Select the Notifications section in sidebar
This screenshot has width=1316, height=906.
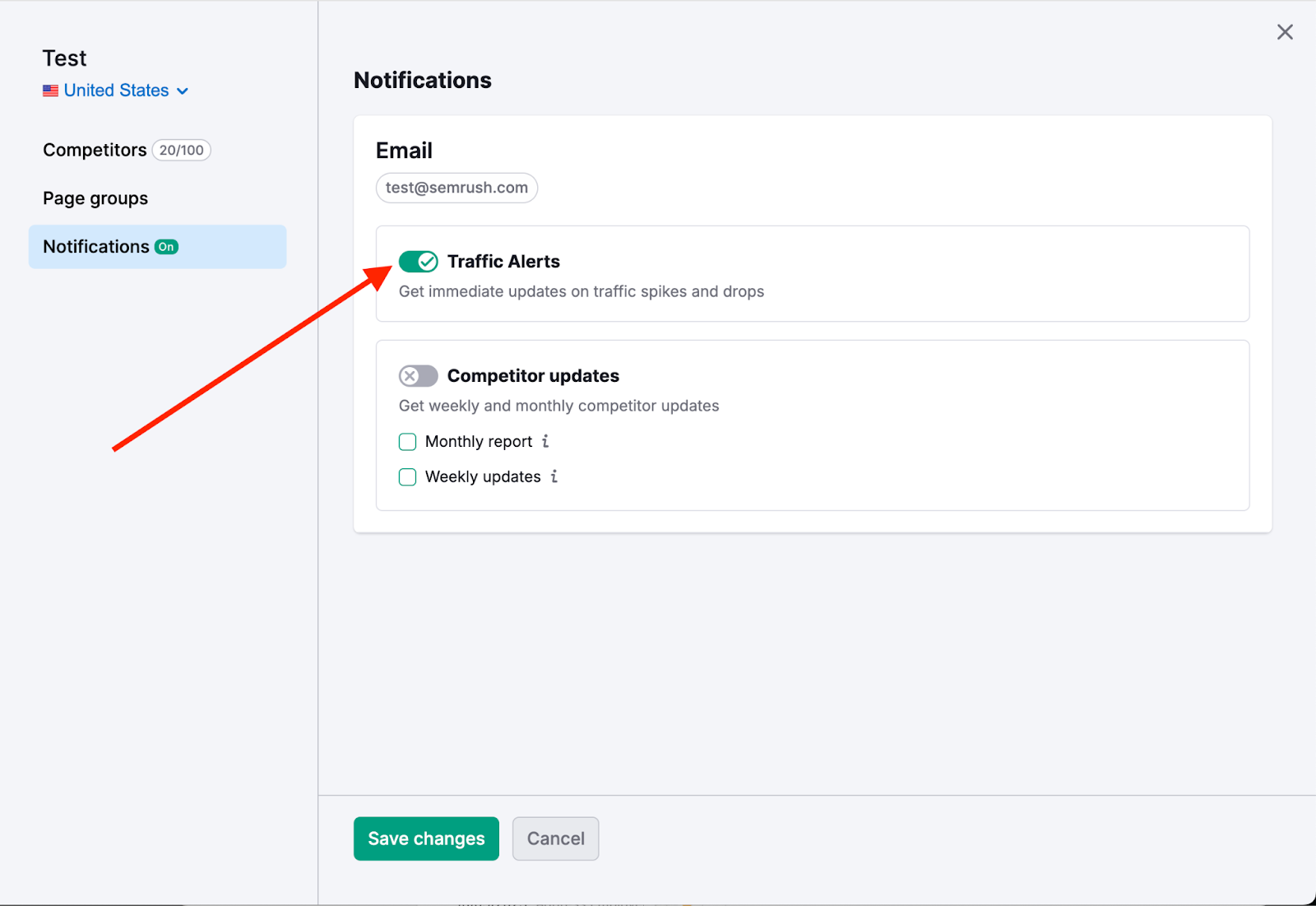tap(96, 246)
